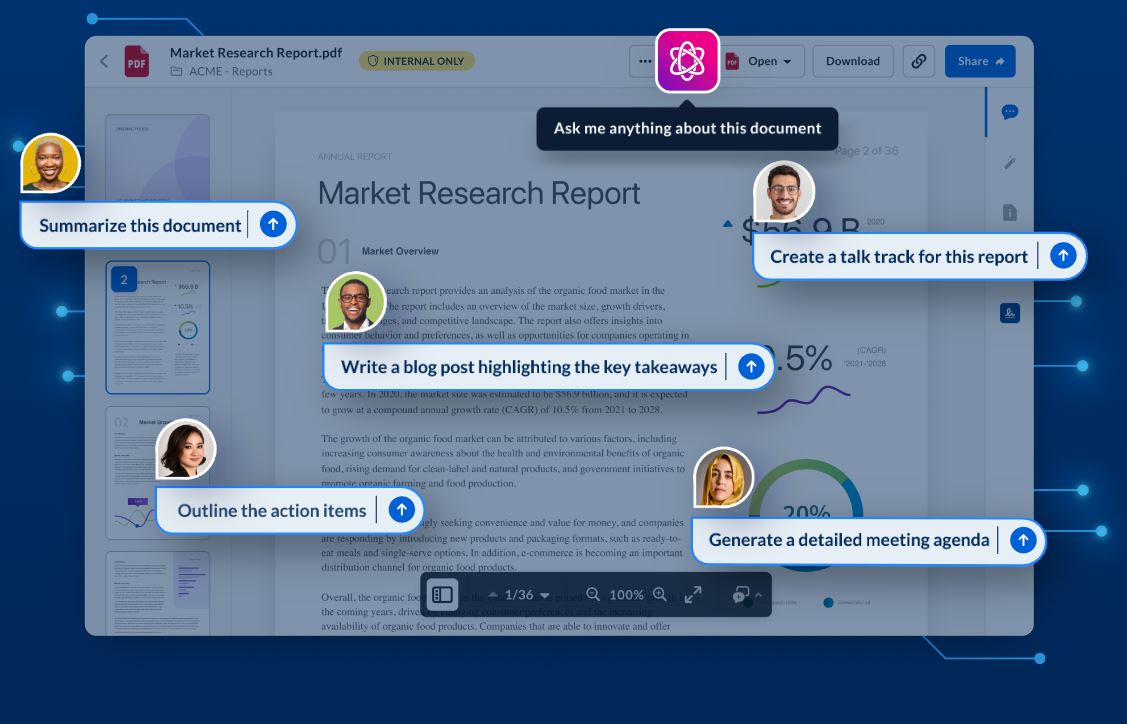Go back with the left chevron arrow

click(104, 61)
